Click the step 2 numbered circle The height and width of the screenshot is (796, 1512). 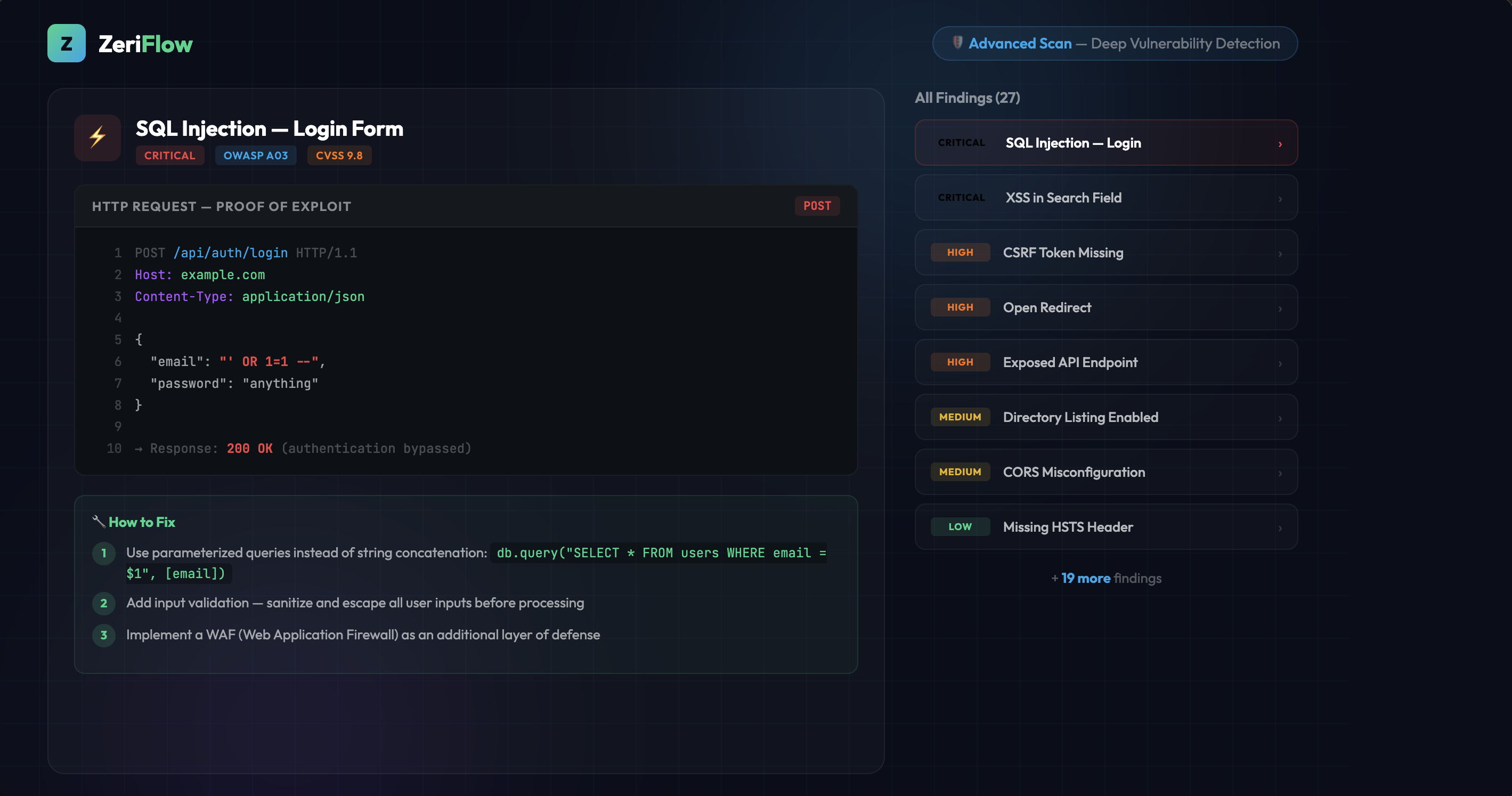(x=104, y=603)
